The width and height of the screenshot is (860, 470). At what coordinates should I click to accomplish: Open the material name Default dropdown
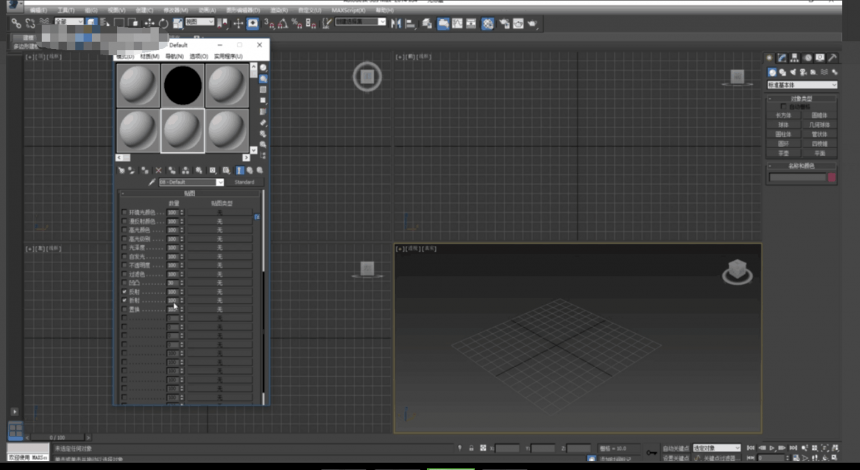click(191, 182)
